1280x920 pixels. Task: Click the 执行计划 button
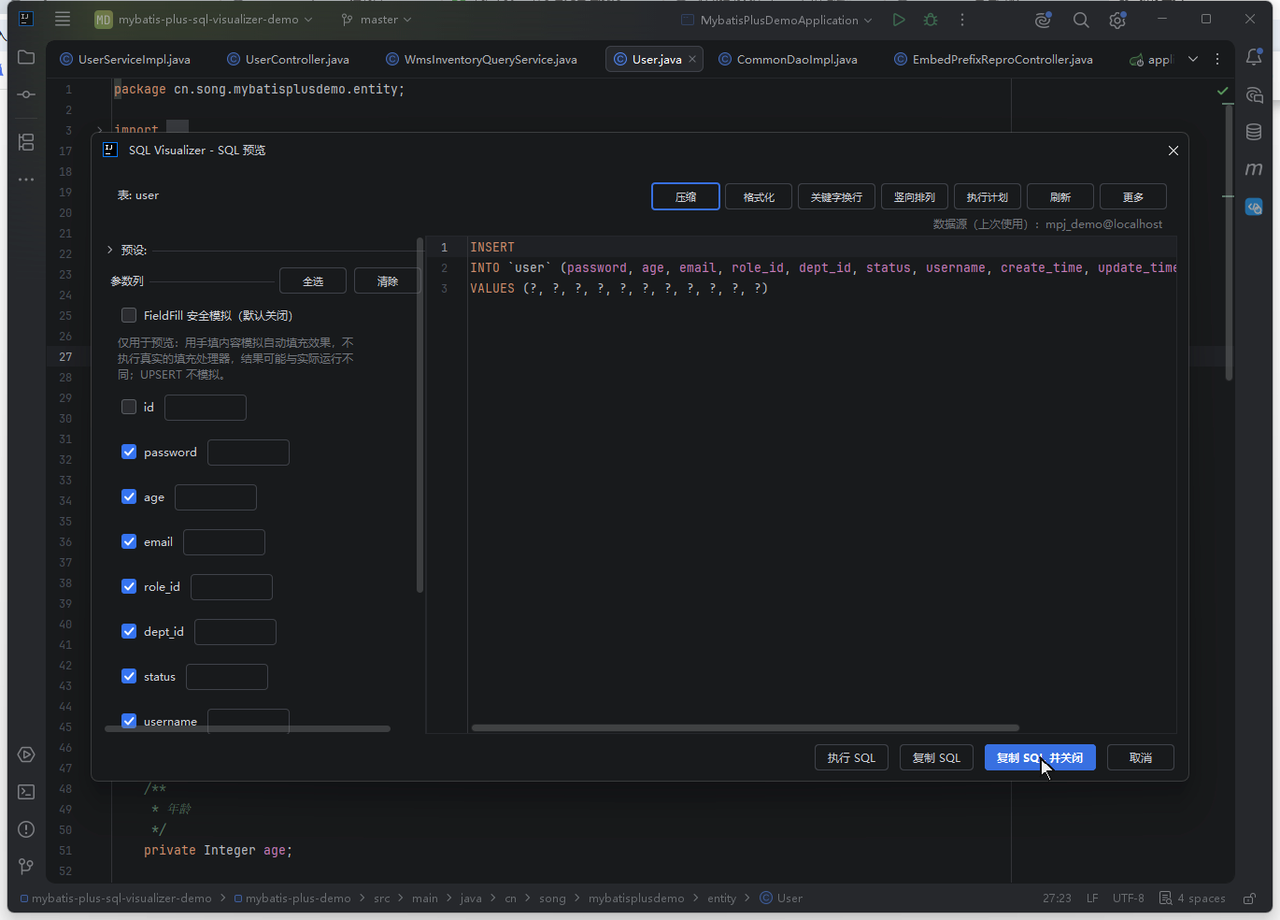(x=987, y=197)
